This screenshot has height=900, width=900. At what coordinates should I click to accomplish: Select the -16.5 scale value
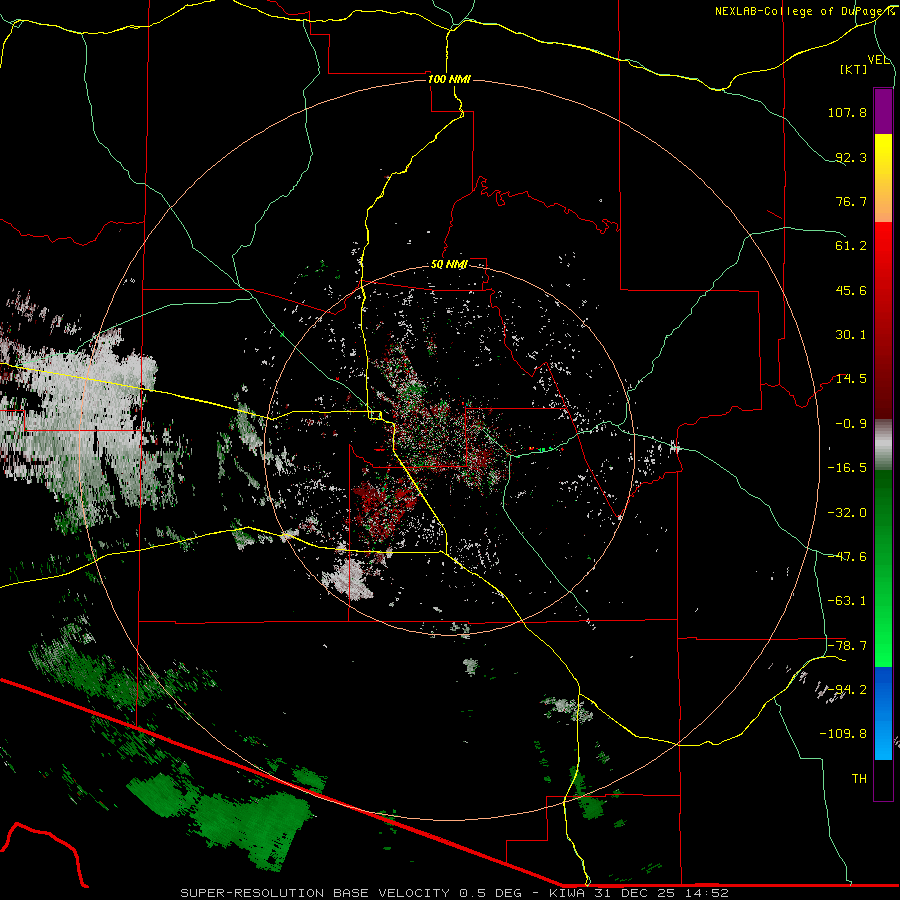pyautogui.click(x=847, y=468)
